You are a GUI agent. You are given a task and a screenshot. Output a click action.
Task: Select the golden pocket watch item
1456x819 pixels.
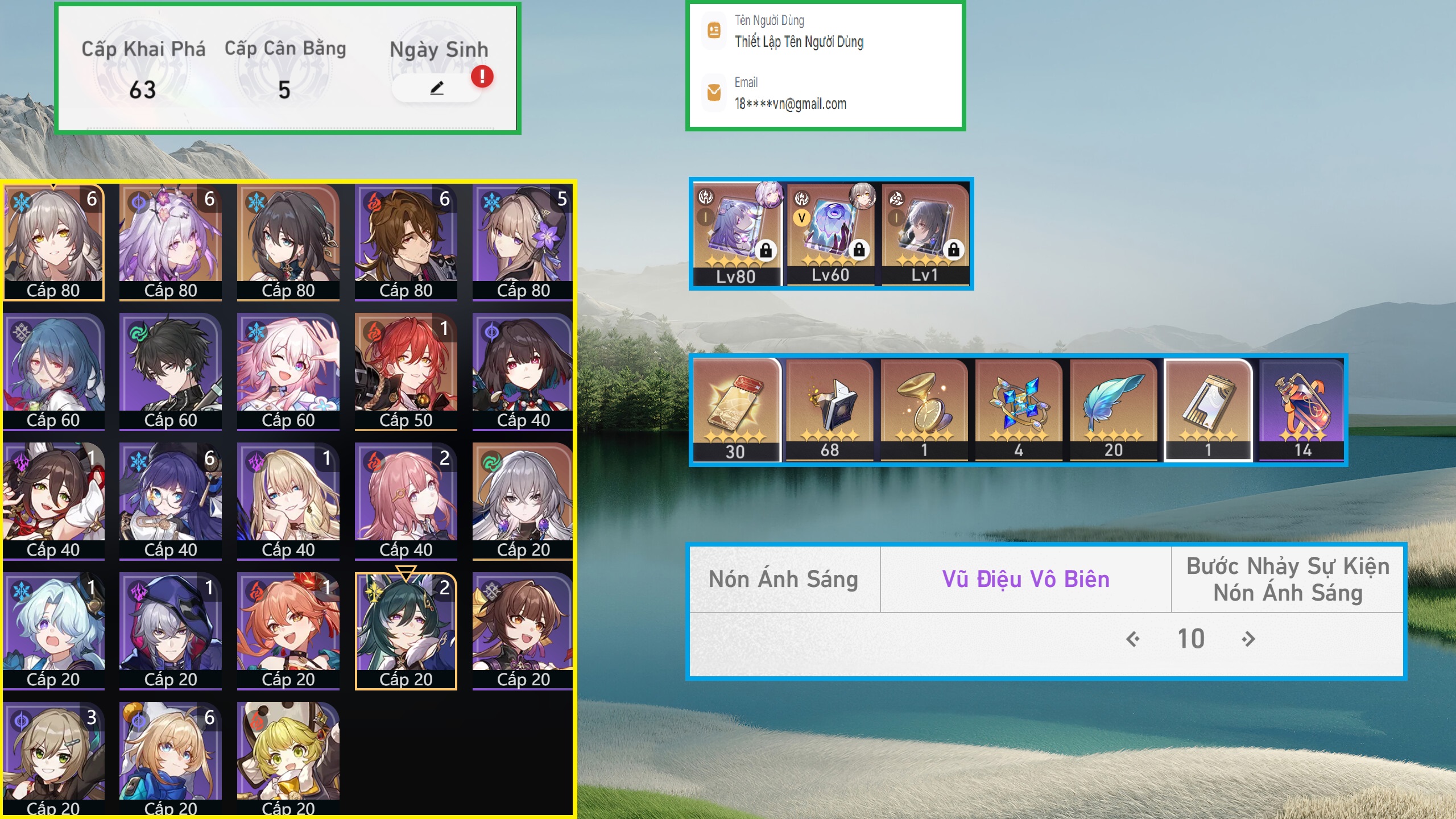(924, 409)
